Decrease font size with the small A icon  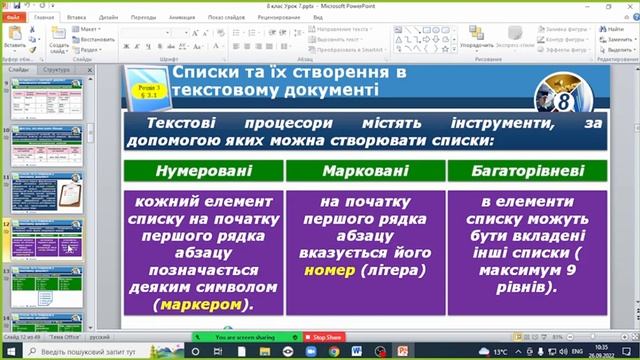tap(205, 33)
